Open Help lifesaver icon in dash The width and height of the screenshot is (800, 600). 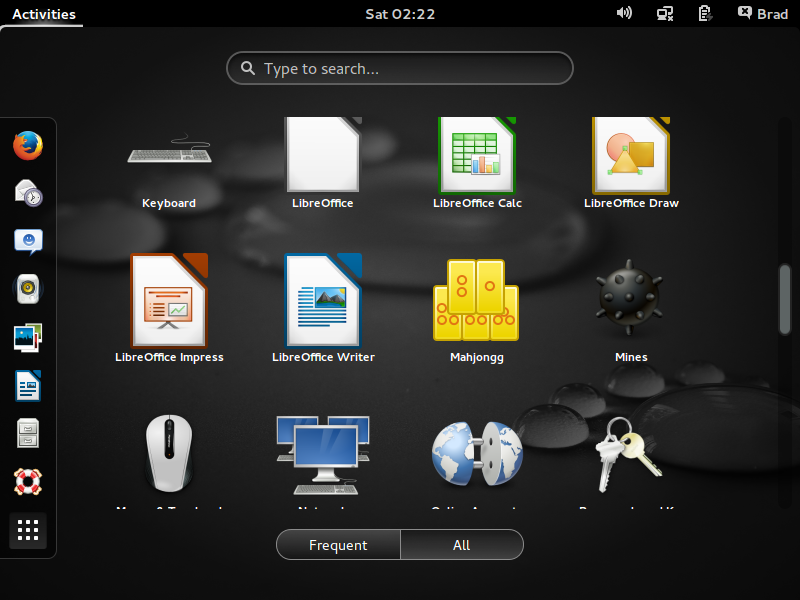pos(28,482)
